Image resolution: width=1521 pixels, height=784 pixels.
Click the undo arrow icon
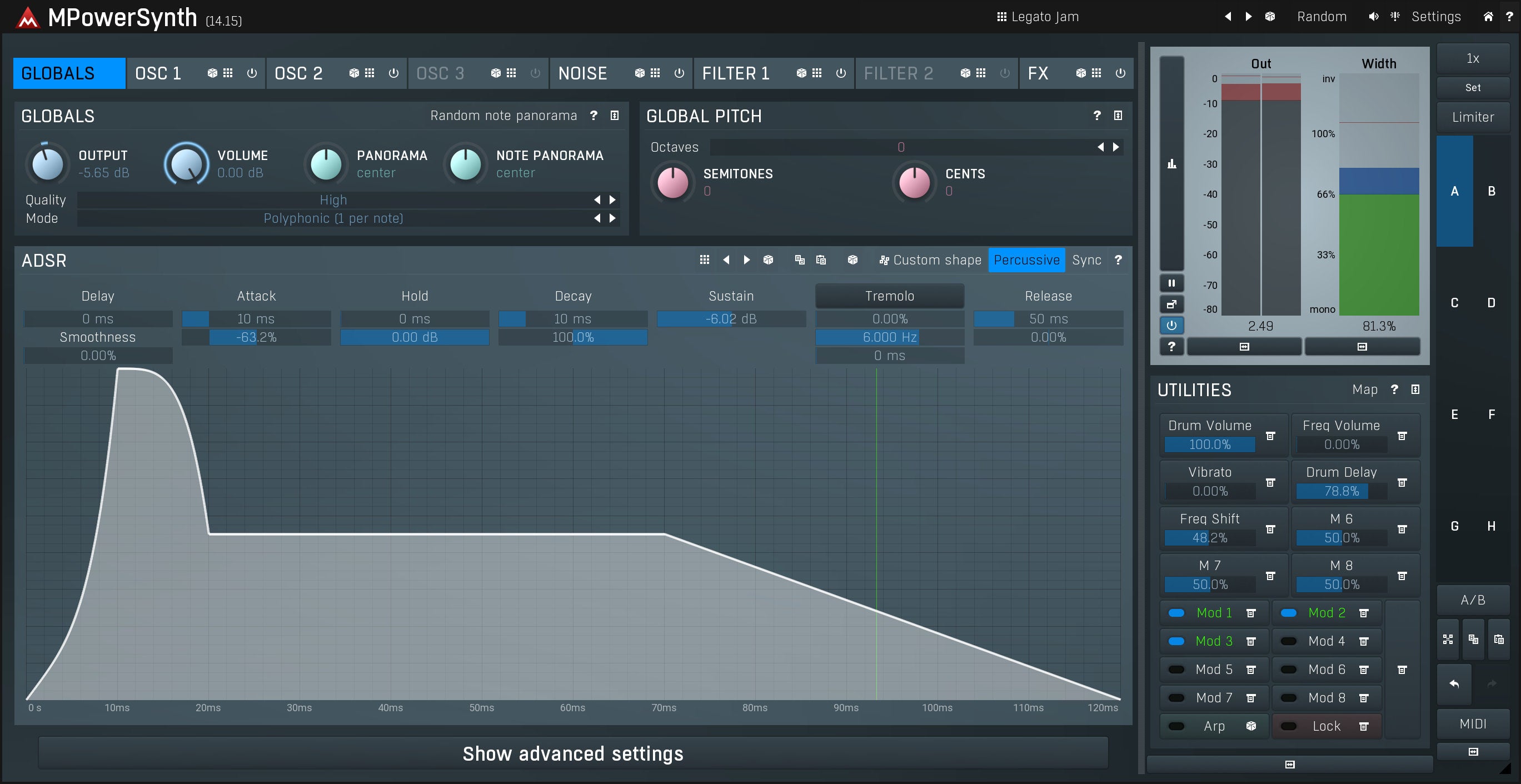tap(1454, 683)
